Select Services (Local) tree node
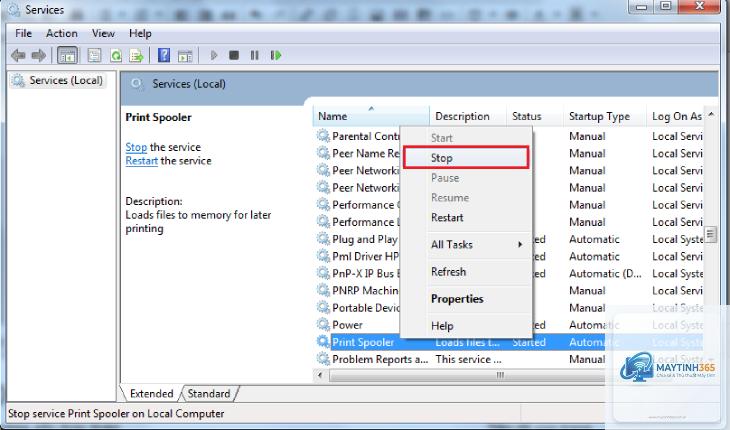 point(58,81)
